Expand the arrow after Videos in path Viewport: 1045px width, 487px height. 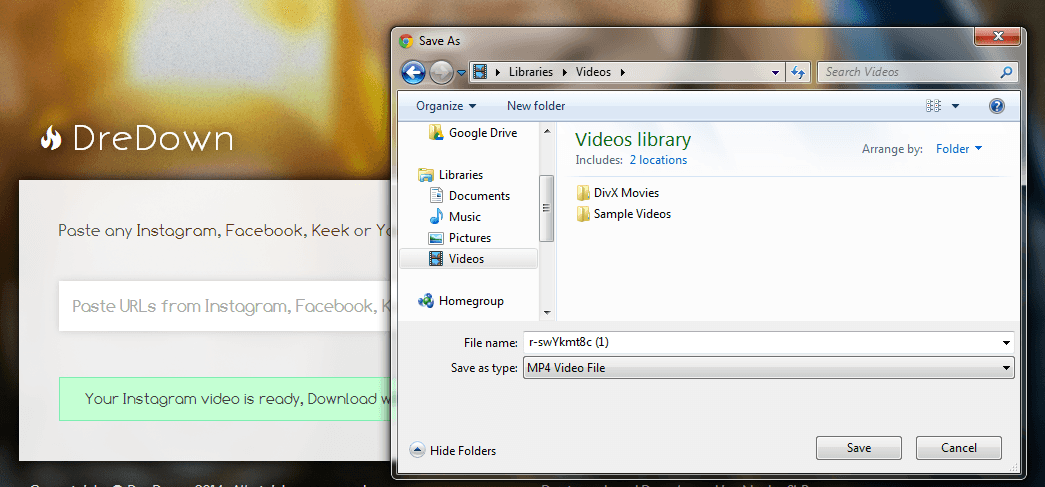click(622, 72)
